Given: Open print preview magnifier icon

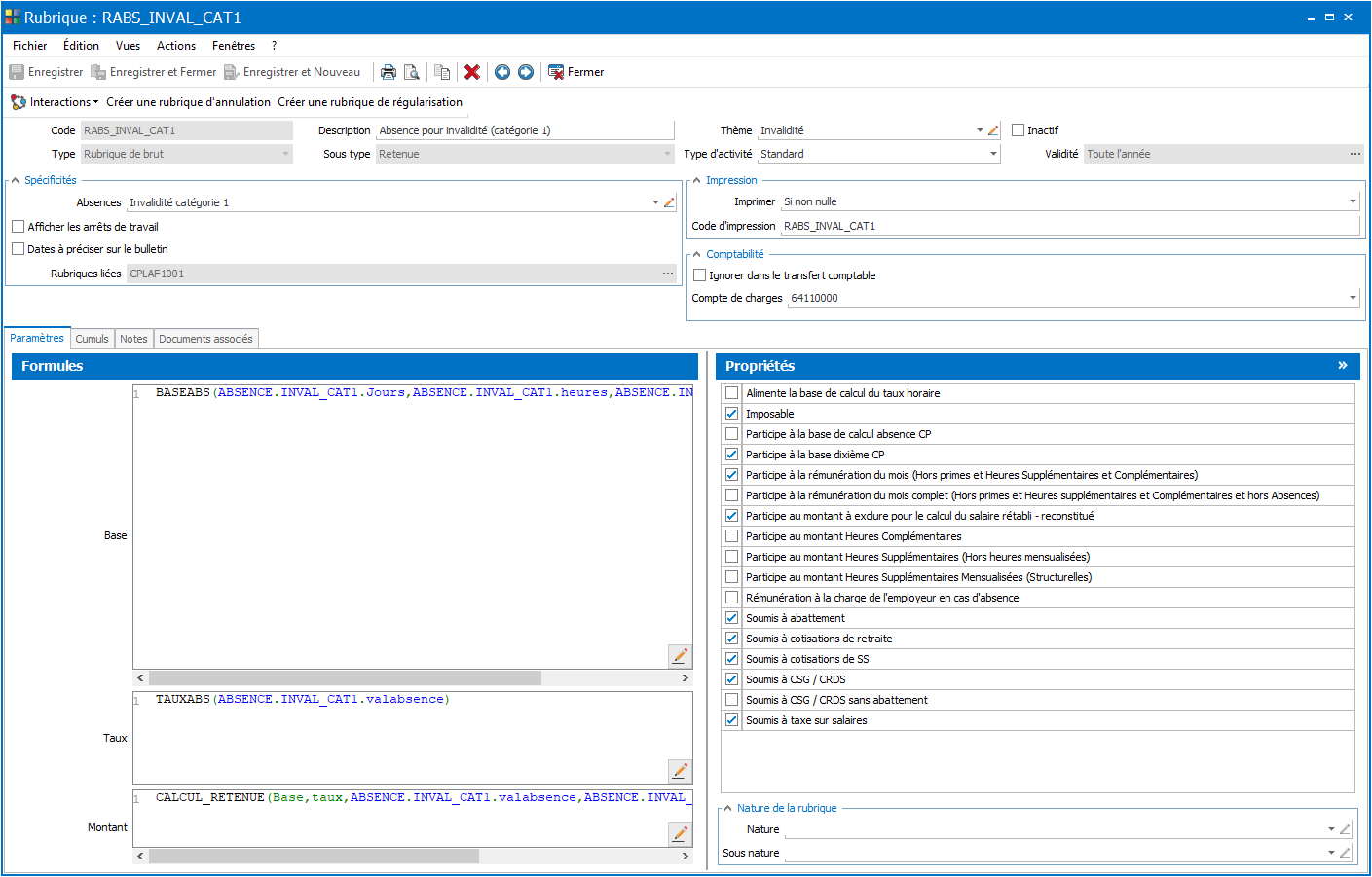Looking at the screenshot, I should click(x=412, y=72).
